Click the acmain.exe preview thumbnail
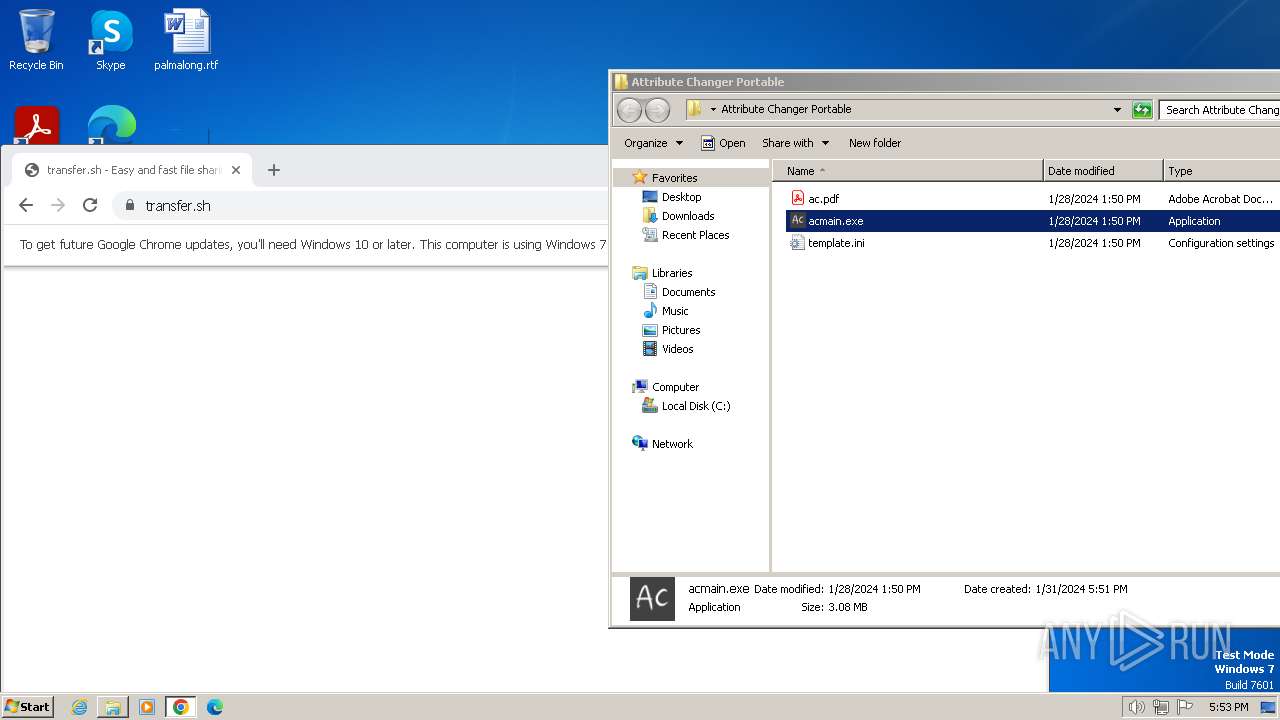 (652, 598)
